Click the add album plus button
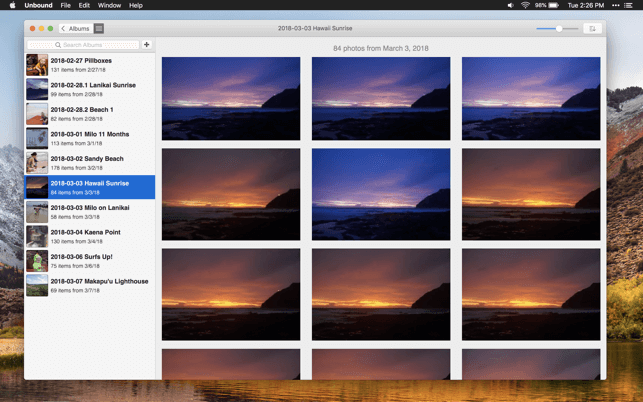This screenshot has height=402, width=643. 147,45
